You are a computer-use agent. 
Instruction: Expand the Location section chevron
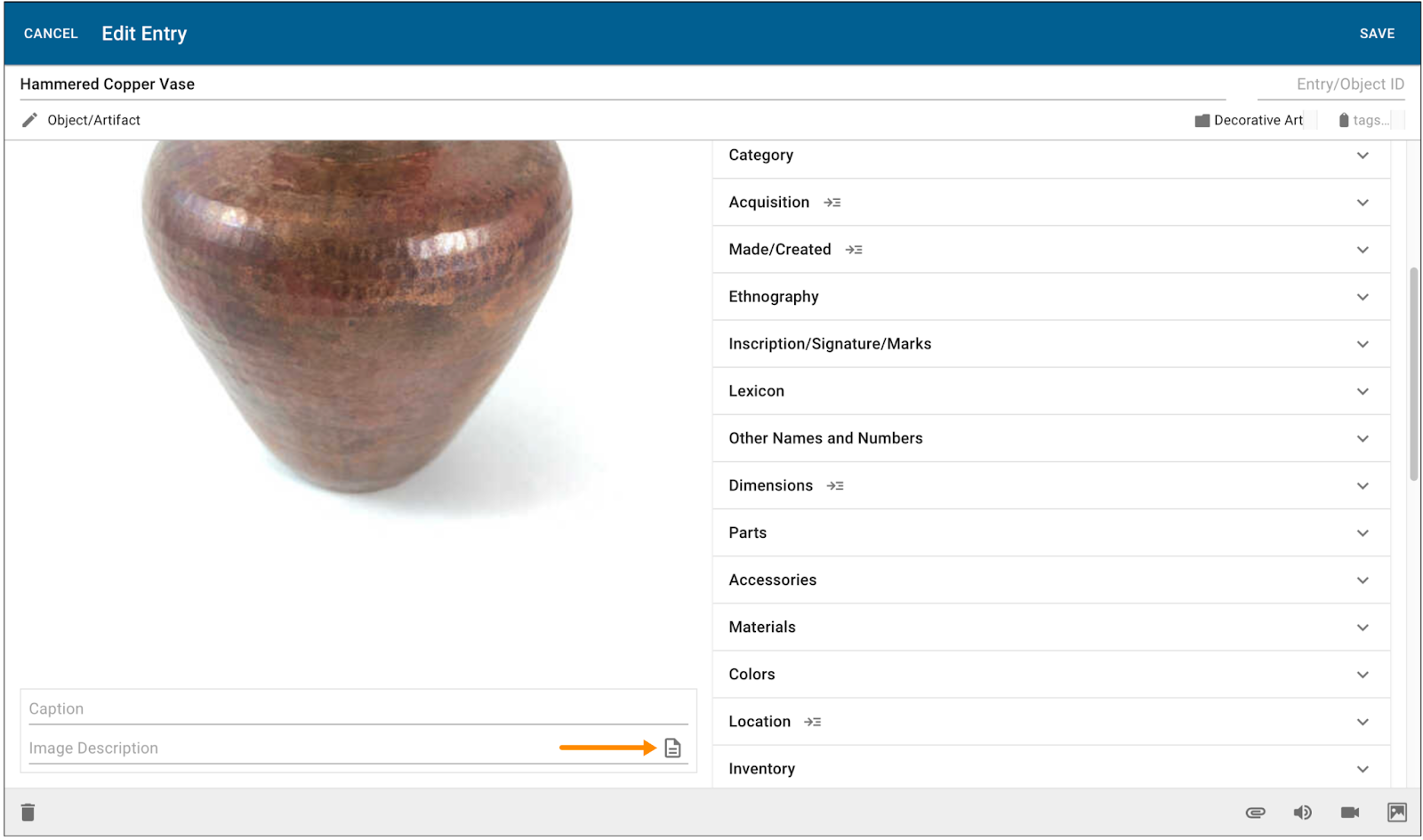(x=1363, y=722)
